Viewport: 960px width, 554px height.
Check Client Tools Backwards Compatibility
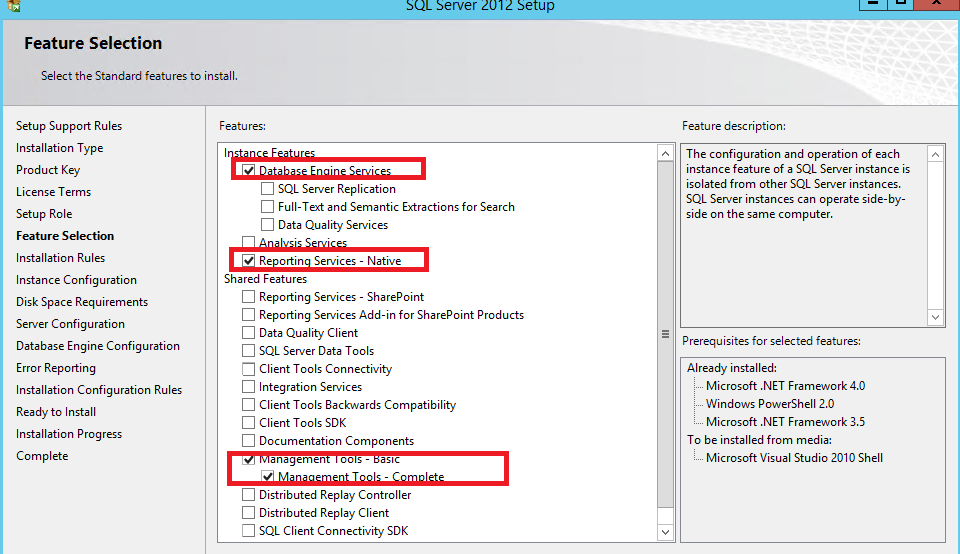coord(249,405)
